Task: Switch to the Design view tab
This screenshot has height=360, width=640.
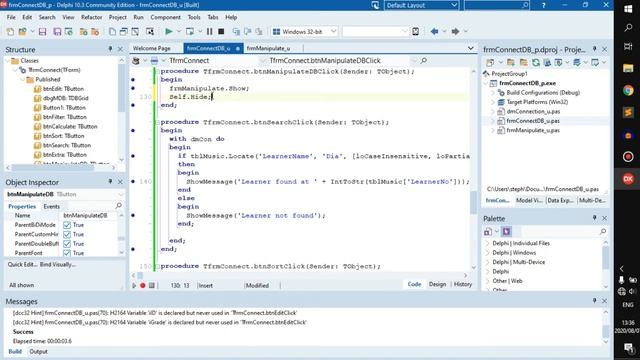Action: pyautogui.click(x=437, y=284)
